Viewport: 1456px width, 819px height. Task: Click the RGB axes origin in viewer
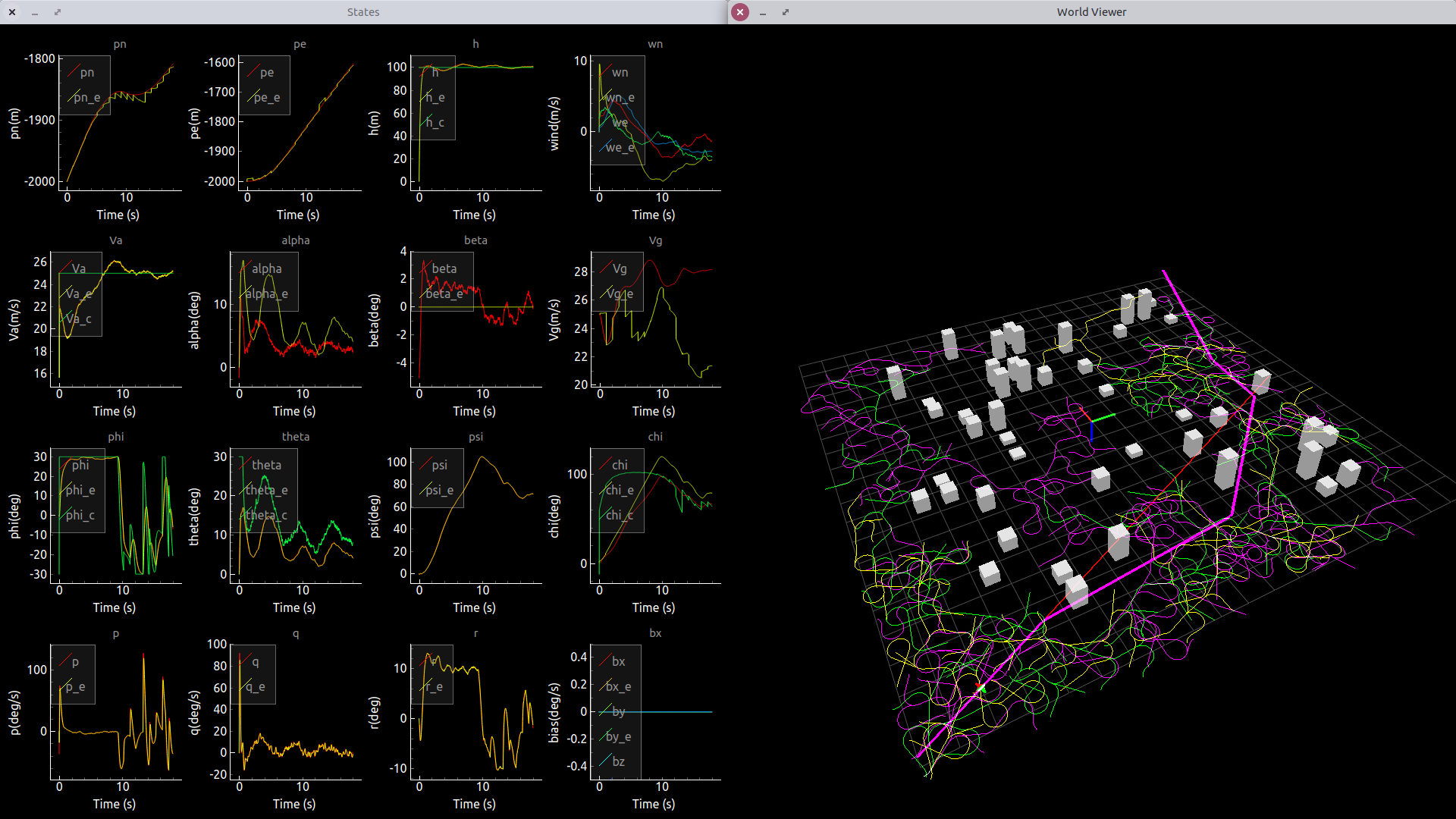point(1091,422)
